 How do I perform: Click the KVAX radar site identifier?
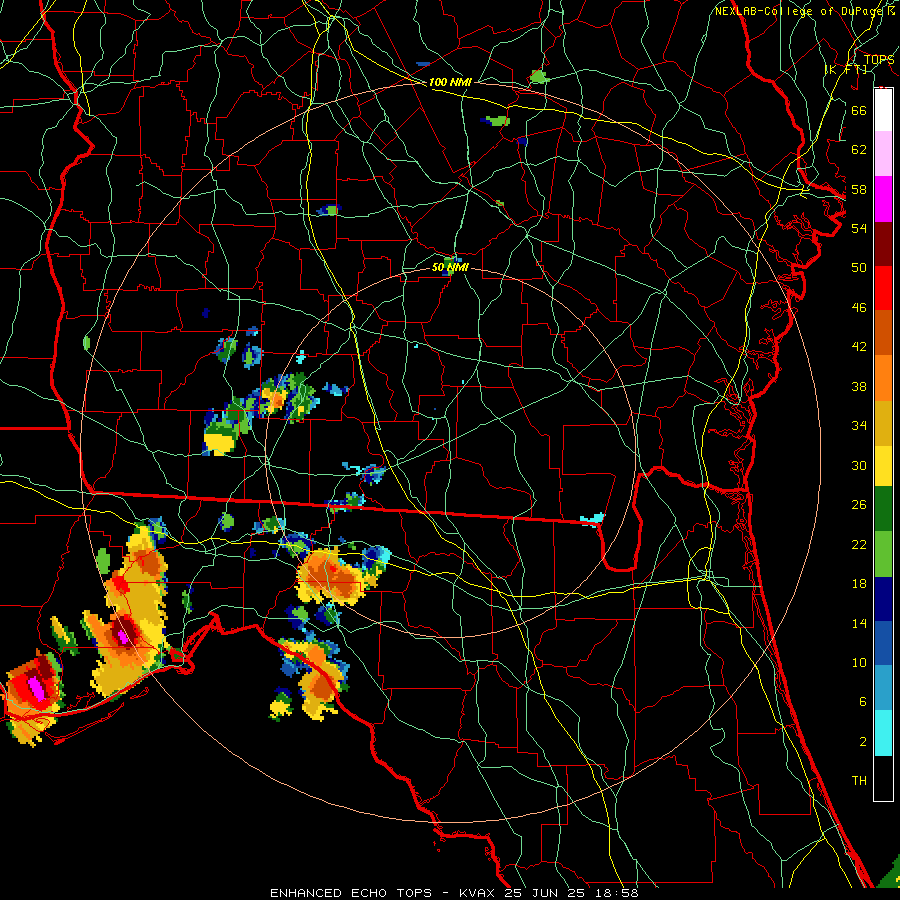pos(478,893)
